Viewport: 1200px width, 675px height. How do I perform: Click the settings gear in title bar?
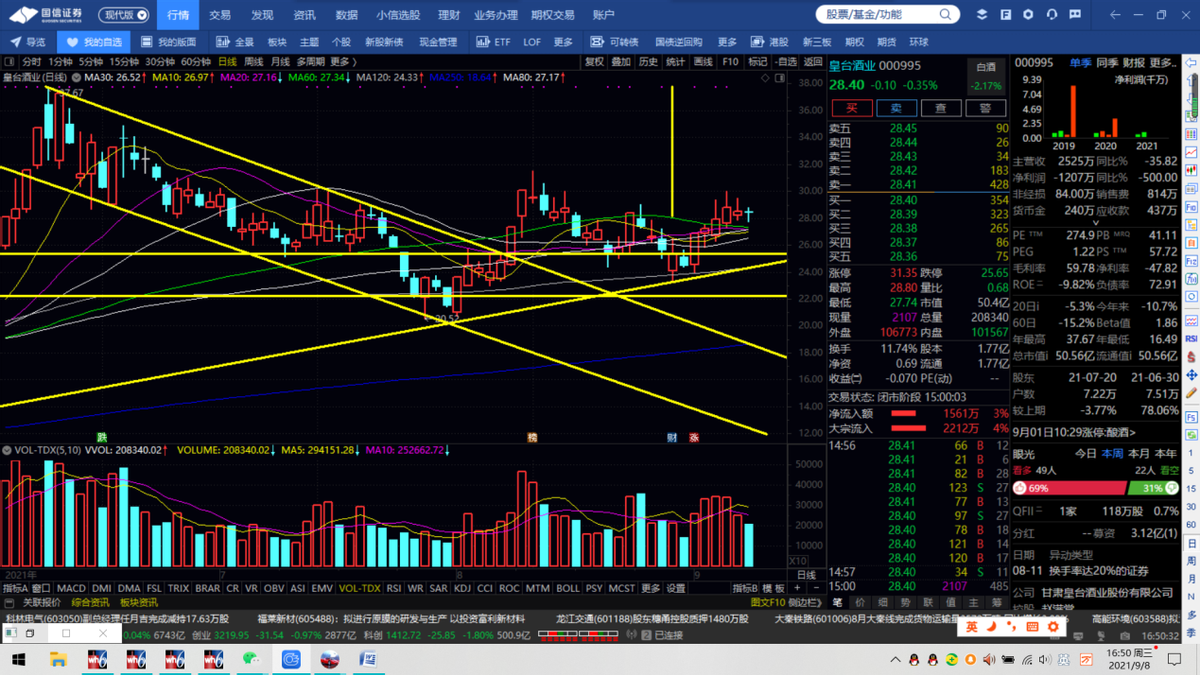1029,15
